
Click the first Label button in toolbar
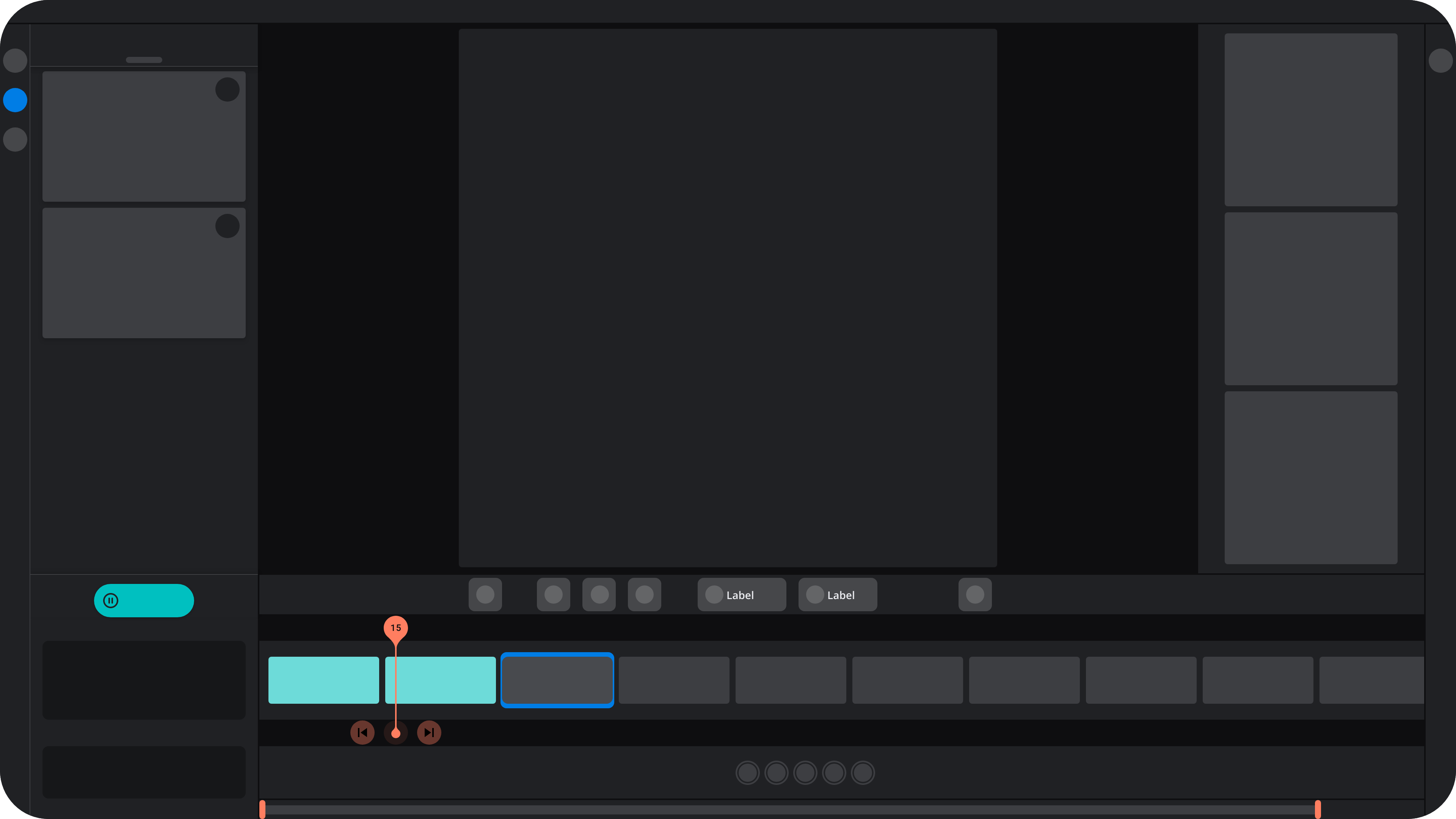[x=742, y=595]
